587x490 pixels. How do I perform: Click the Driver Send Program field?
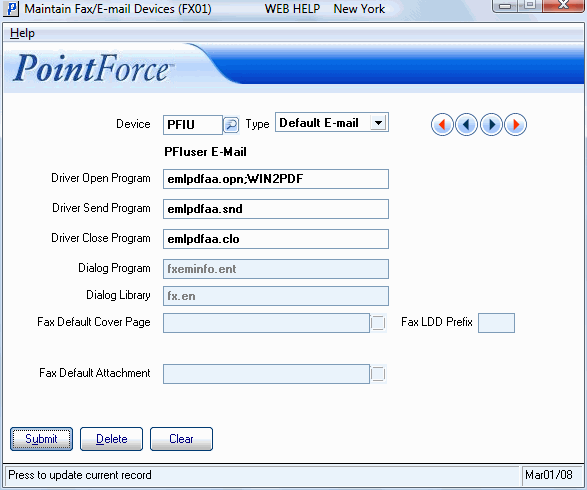[276, 209]
